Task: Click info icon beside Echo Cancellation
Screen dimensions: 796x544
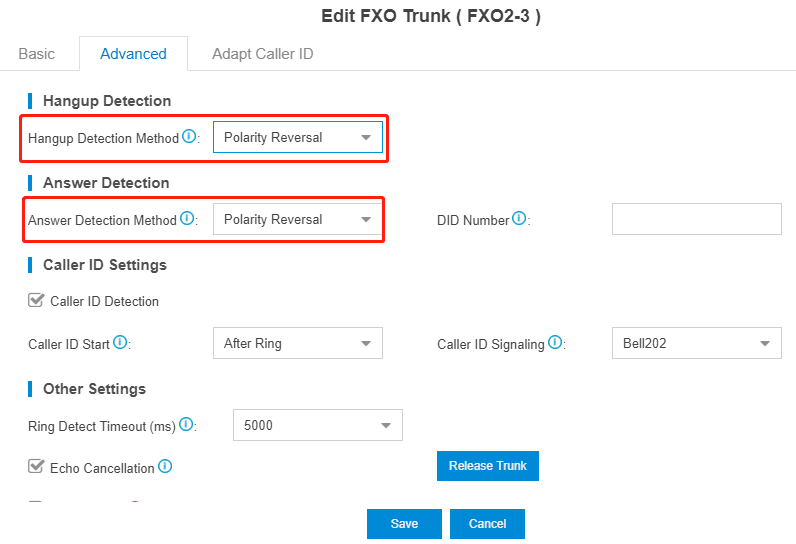Action: (x=165, y=466)
